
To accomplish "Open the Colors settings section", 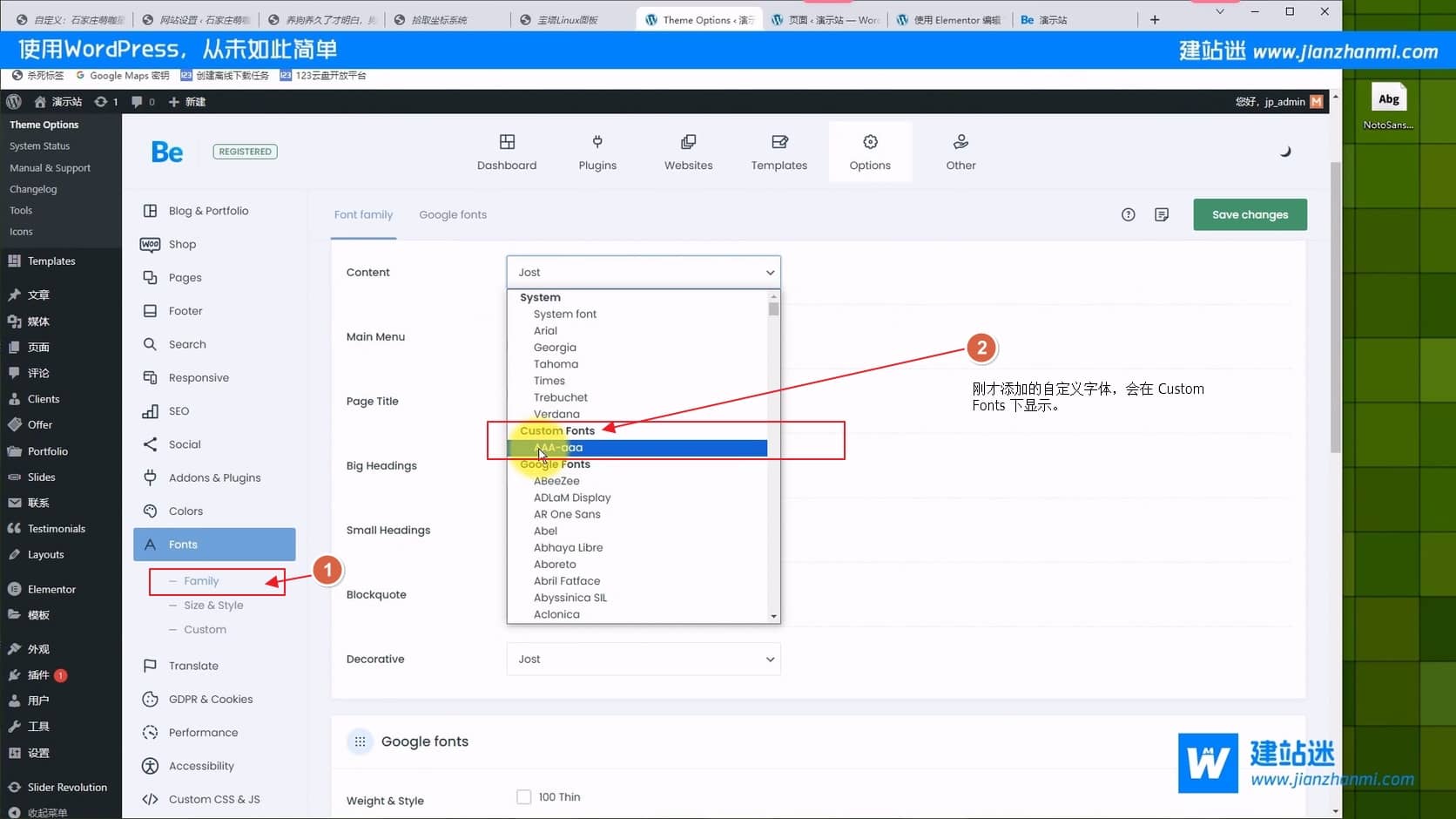I will [x=185, y=511].
